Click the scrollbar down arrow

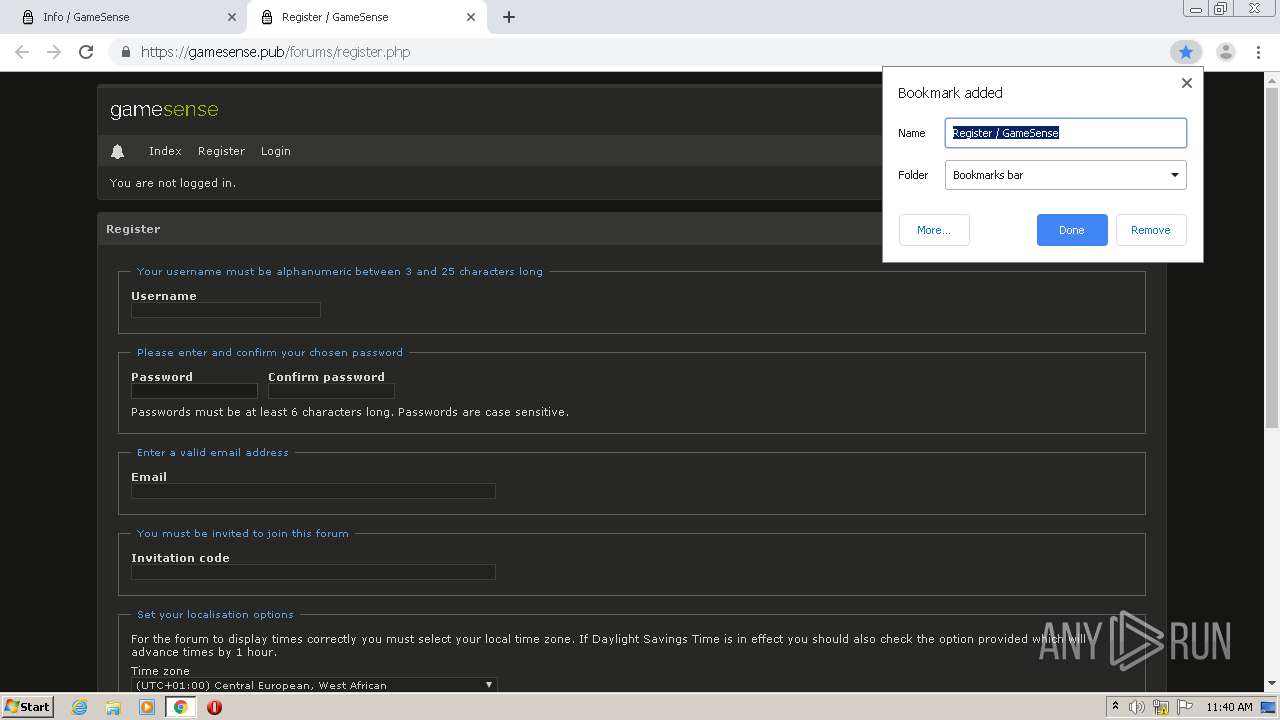click(x=1272, y=684)
